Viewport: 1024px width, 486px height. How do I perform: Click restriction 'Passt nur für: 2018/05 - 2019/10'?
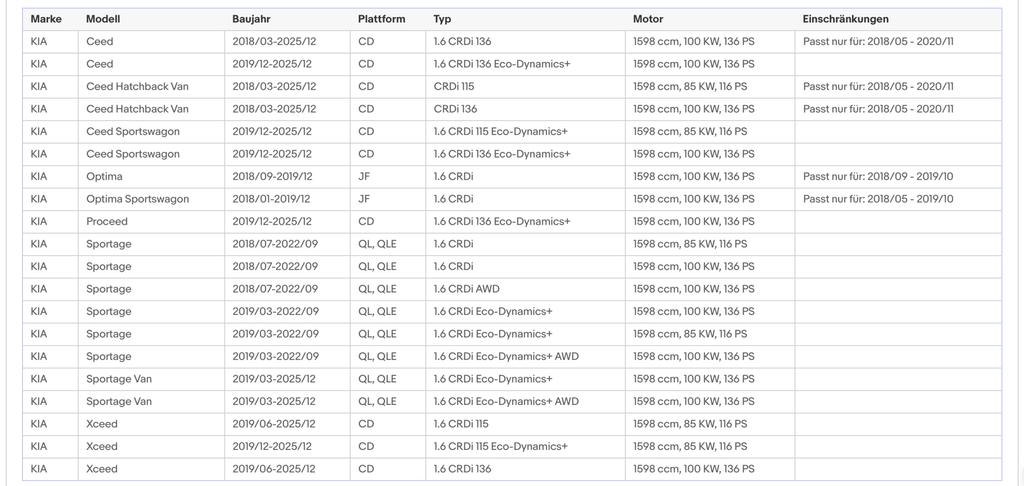coord(878,199)
